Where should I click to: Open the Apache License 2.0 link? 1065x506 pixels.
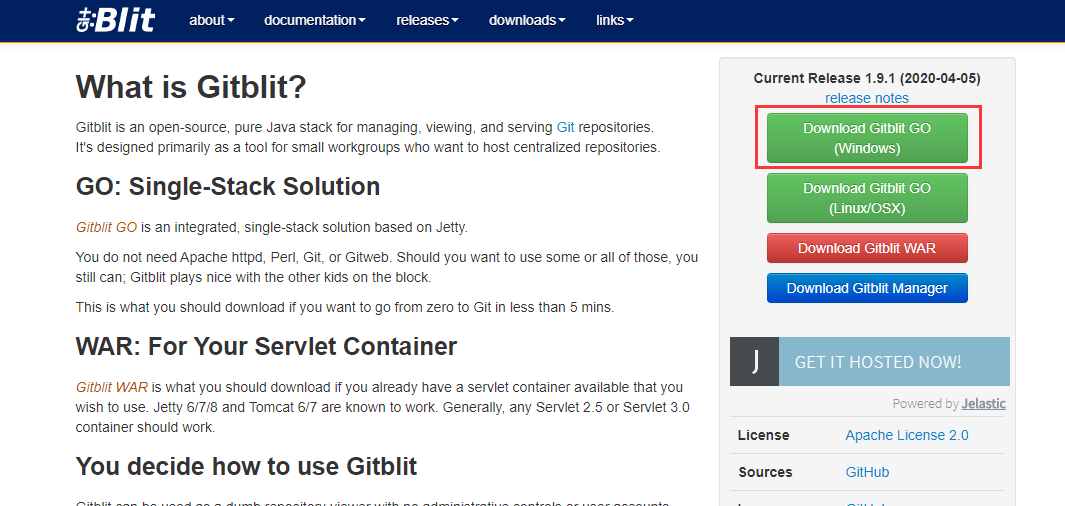tap(907, 435)
